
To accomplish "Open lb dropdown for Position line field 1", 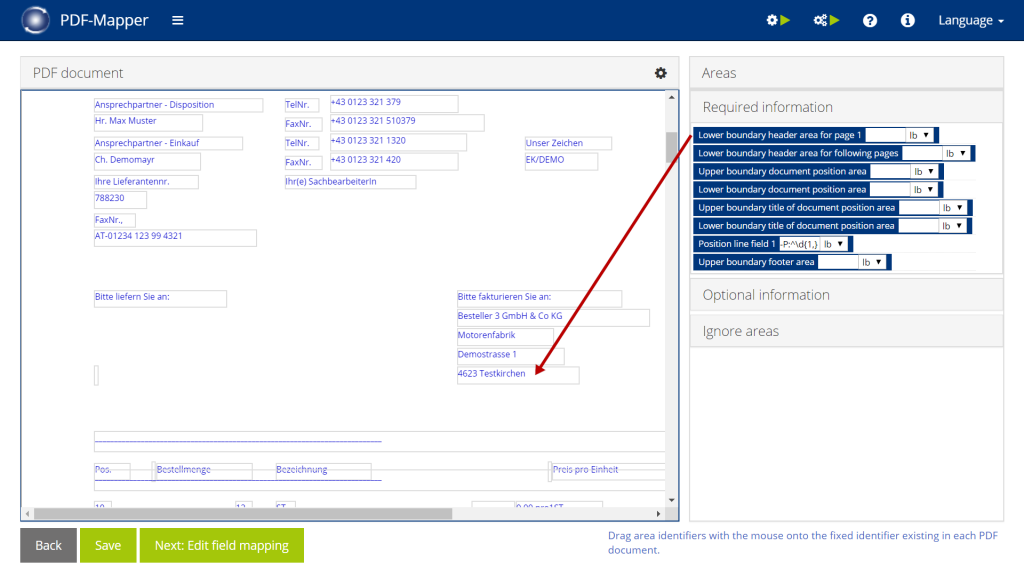I will (x=834, y=244).
